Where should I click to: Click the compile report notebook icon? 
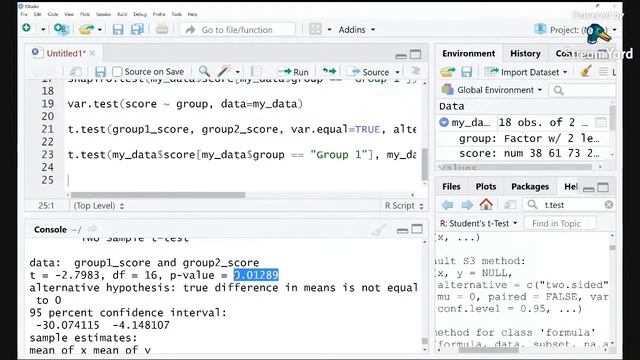point(256,72)
